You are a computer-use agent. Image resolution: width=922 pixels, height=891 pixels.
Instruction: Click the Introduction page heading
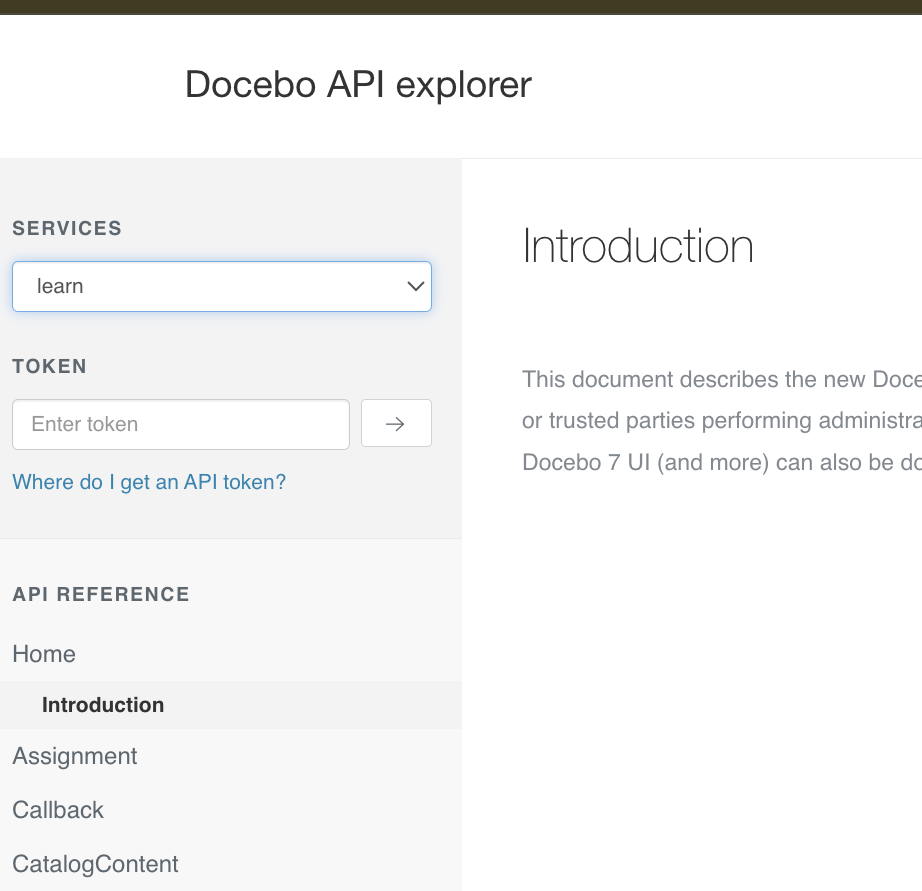[x=637, y=246]
